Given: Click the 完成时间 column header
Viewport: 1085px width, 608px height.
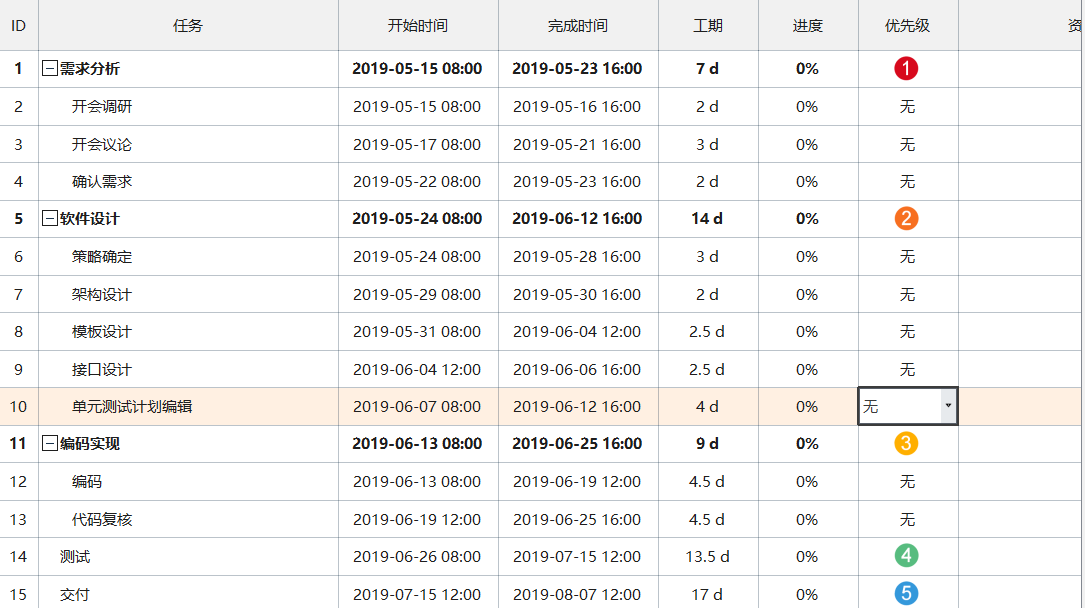Looking at the screenshot, I should pos(577,26).
